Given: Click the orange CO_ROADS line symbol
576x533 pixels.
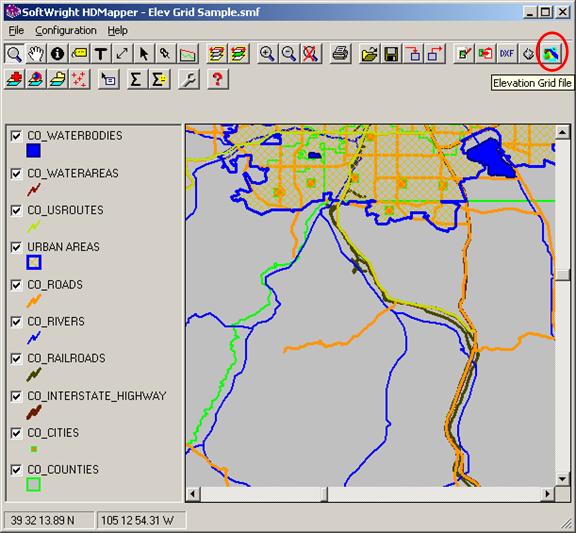Looking at the screenshot, I should tap(34, 301).
